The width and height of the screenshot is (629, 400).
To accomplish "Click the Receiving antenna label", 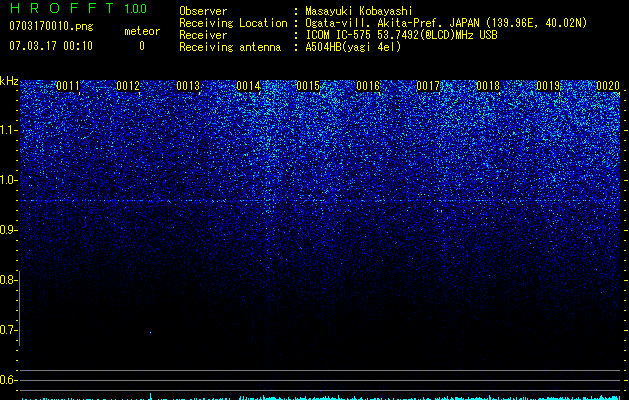I will coord(230,47).
